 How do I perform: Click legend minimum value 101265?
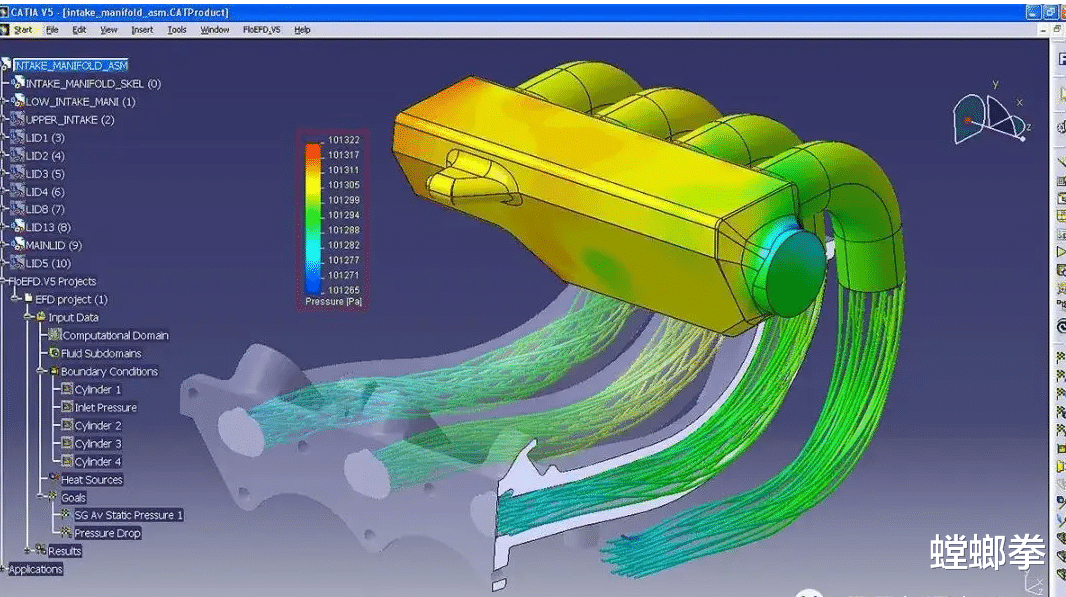point(344,290)
